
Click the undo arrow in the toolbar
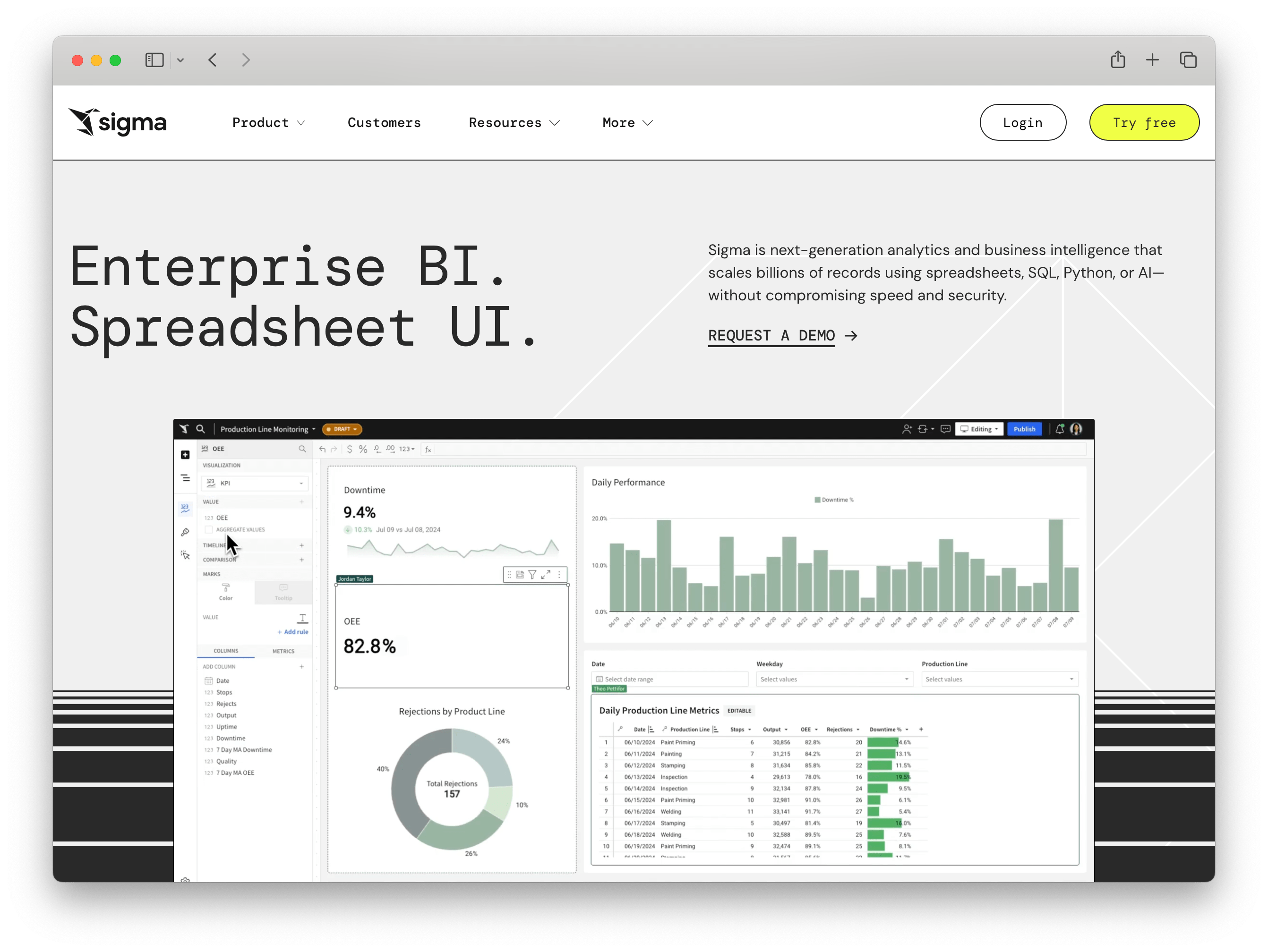pyautogui.click(x=323, y=450)
